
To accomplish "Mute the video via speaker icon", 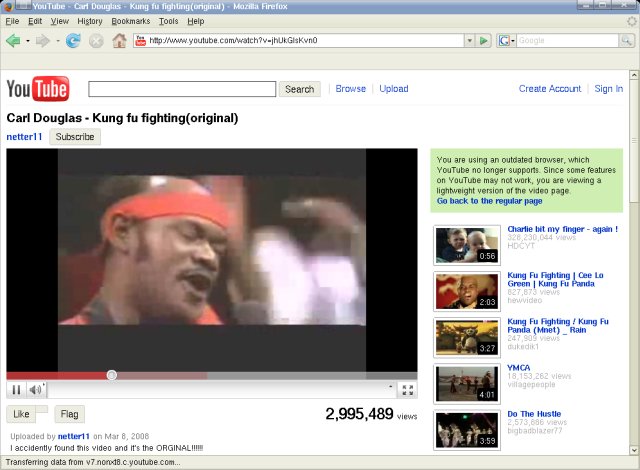I will (36, 390).
